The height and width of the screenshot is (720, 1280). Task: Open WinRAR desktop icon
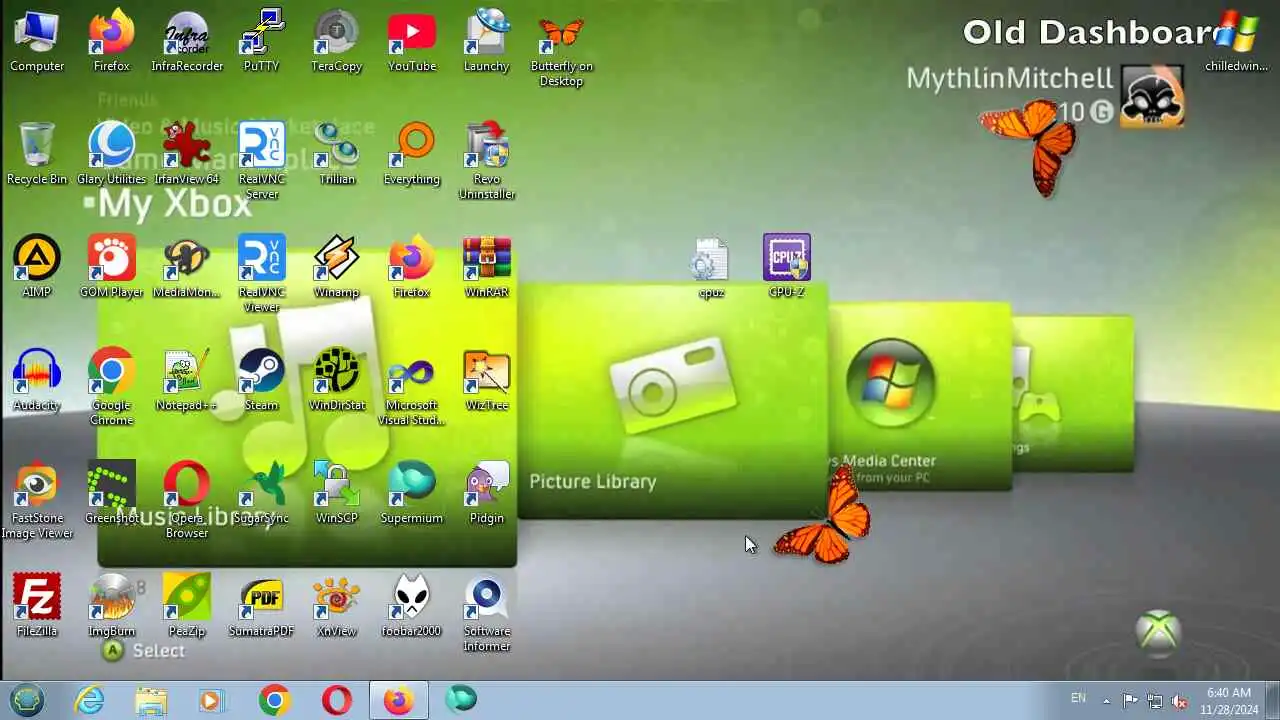[x=486, y=268]
